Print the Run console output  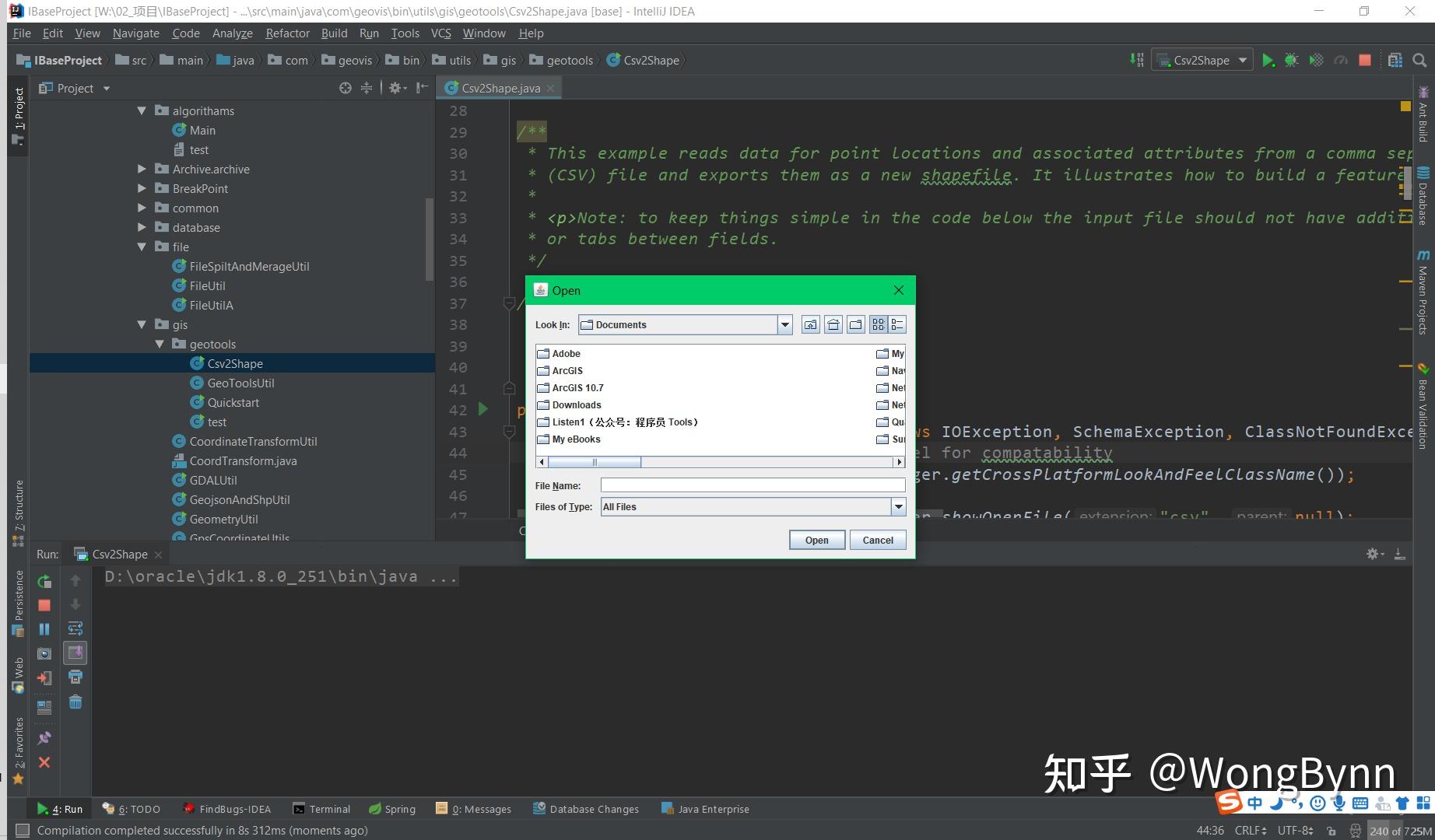(x=75, y=677)
